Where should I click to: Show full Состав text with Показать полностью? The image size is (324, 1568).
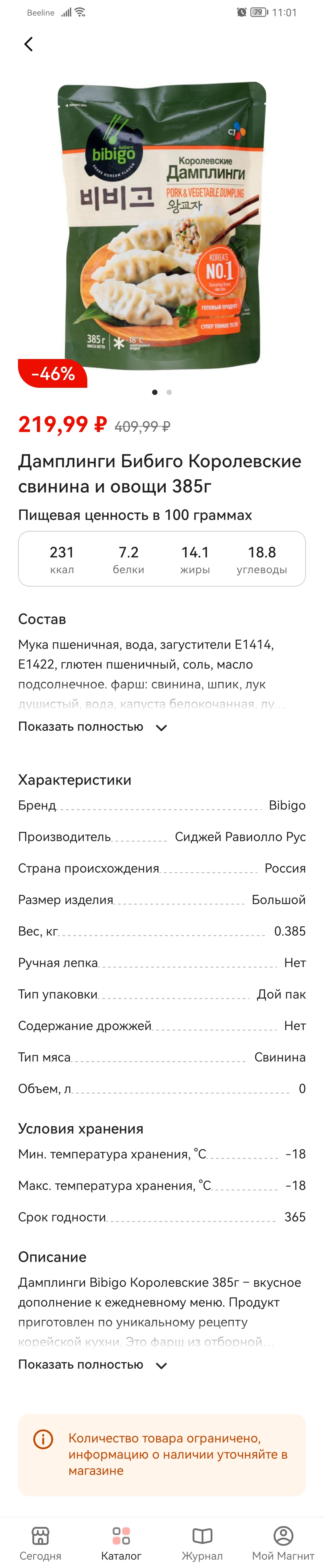80,727
